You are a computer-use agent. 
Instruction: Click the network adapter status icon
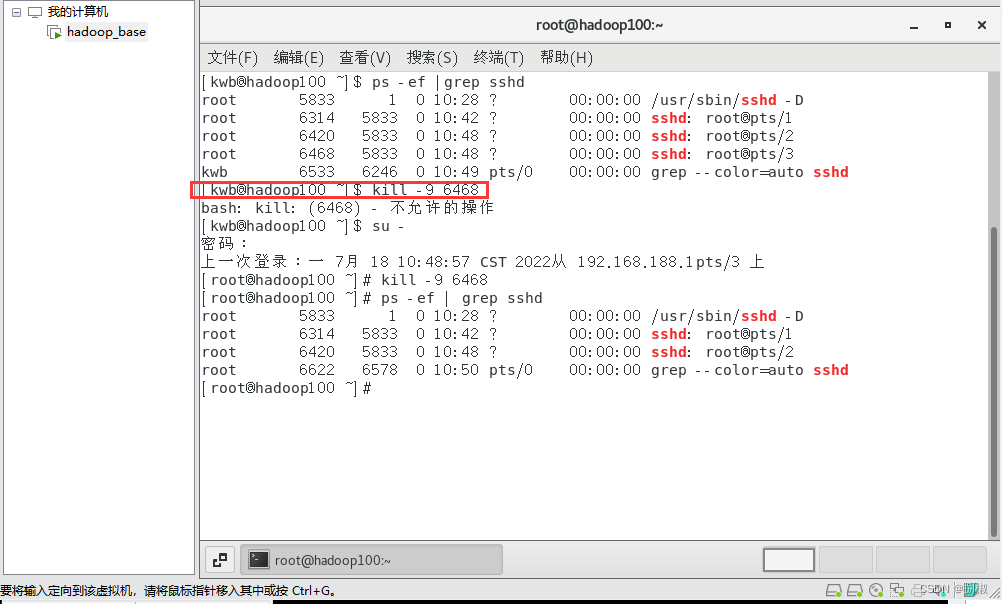[x=897, y=590]
